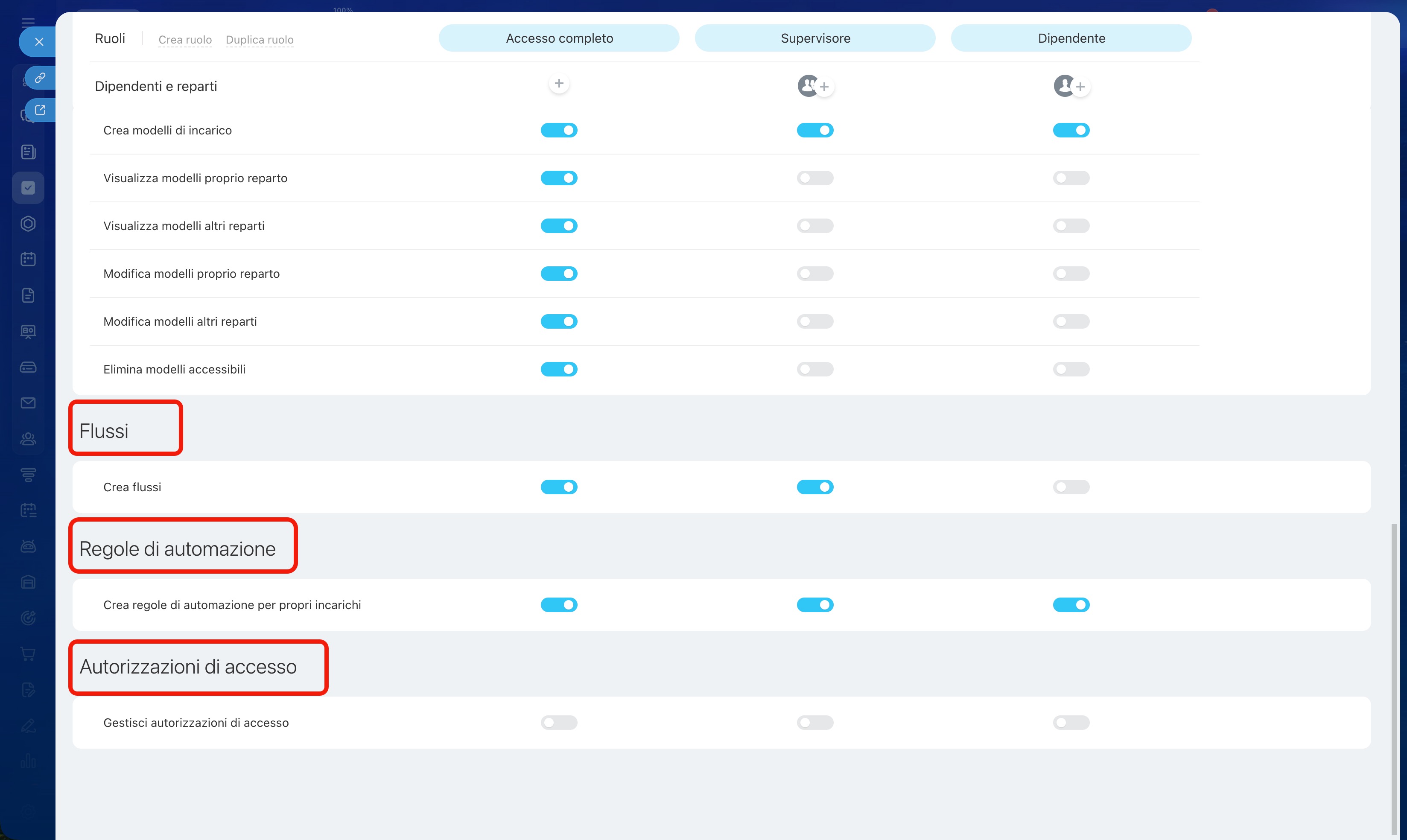Add employees to Accesso completo role
This screenshot has height=840, width=1407.
pyautogui.click(x=559, y=84)
